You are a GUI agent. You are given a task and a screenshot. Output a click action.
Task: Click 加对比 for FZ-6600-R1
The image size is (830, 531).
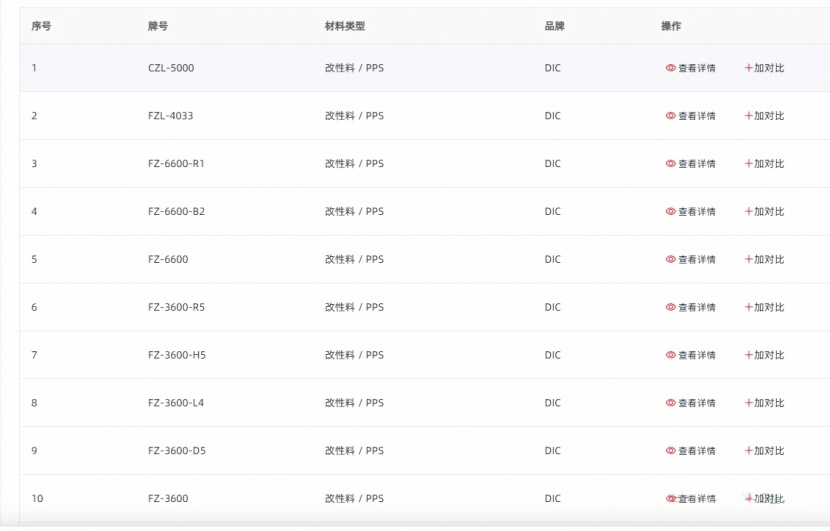click(764, 164)
